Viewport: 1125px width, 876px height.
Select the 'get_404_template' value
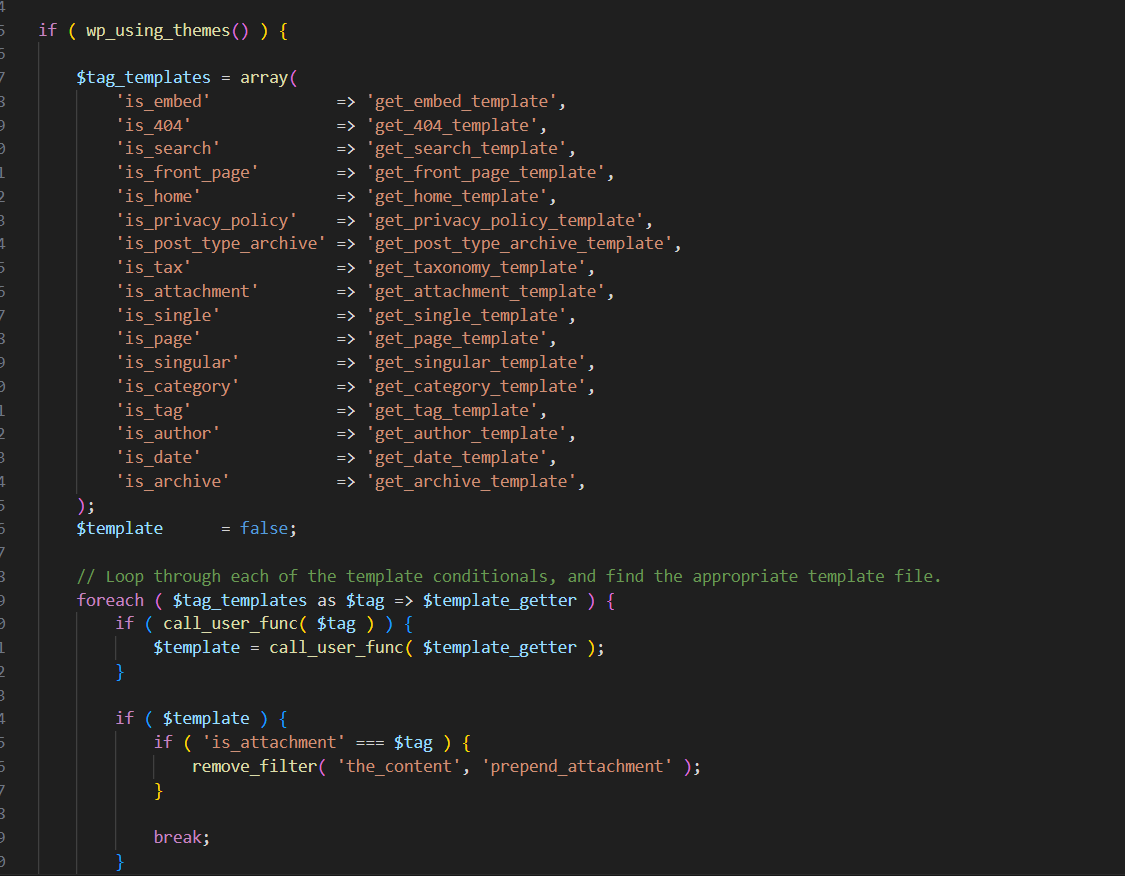[x=451, y=125]
